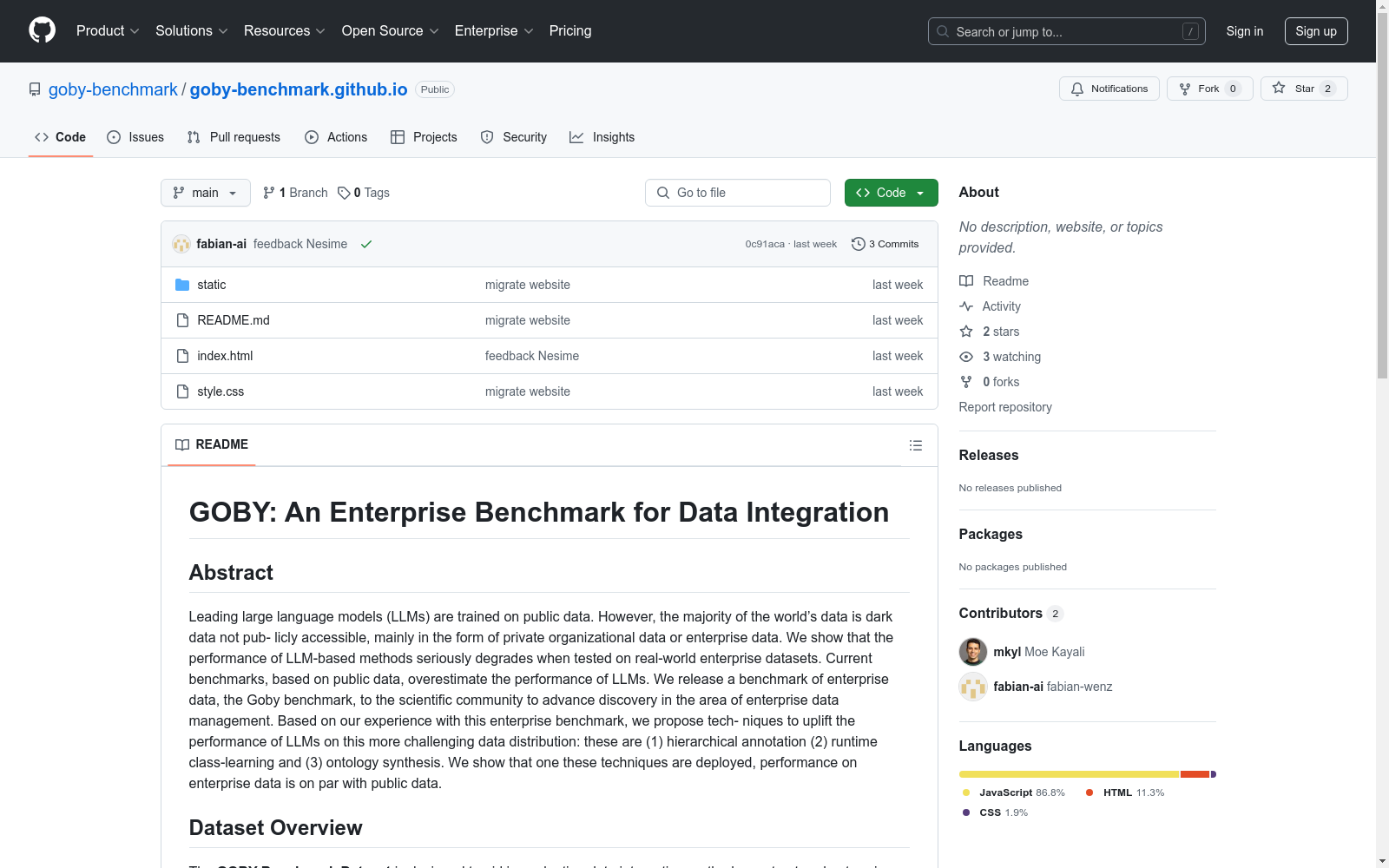Open the Report repository link

[1005, 407]
